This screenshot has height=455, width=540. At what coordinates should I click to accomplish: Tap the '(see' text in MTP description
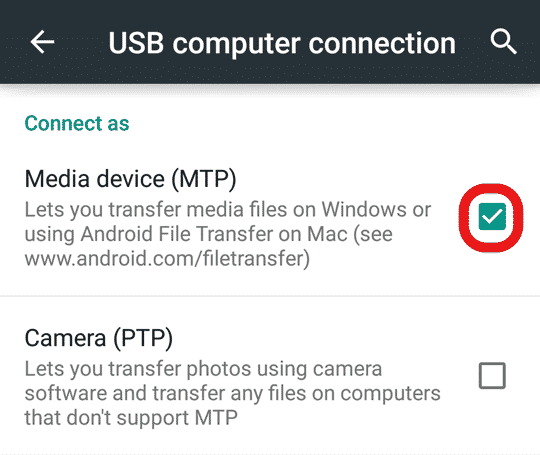[x=373, y=234]
